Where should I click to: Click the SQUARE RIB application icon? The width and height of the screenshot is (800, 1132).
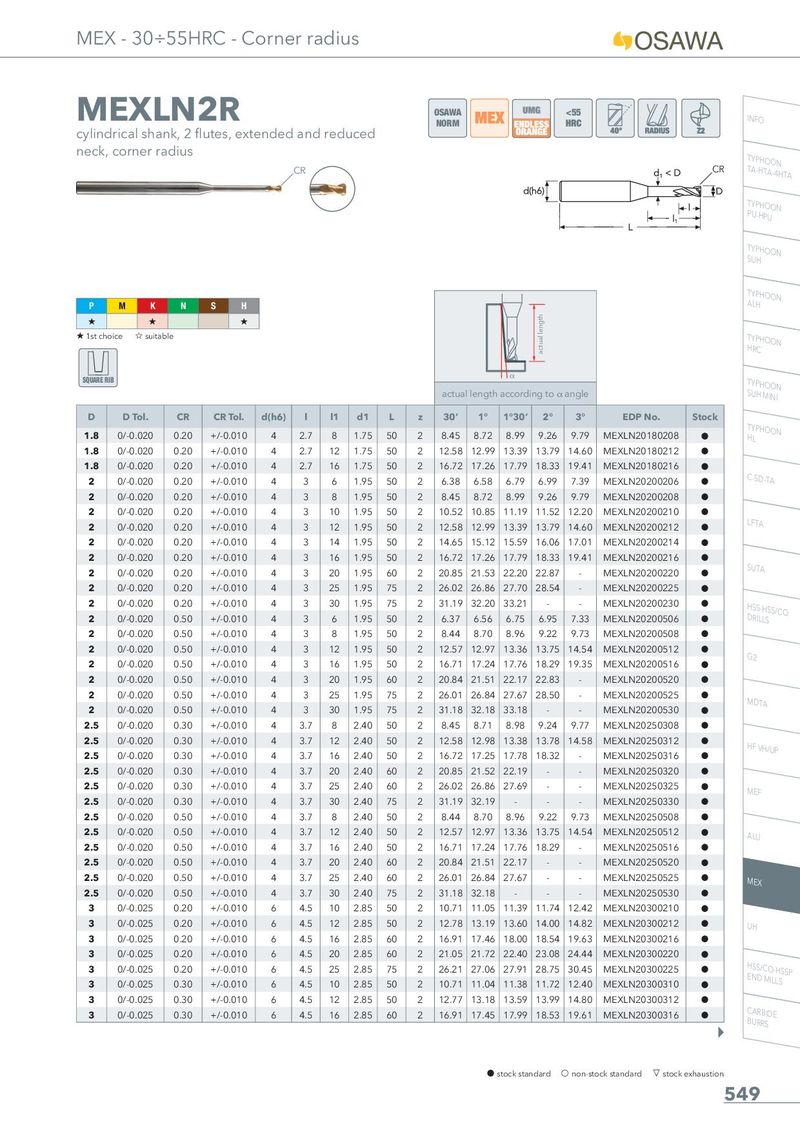97,367
